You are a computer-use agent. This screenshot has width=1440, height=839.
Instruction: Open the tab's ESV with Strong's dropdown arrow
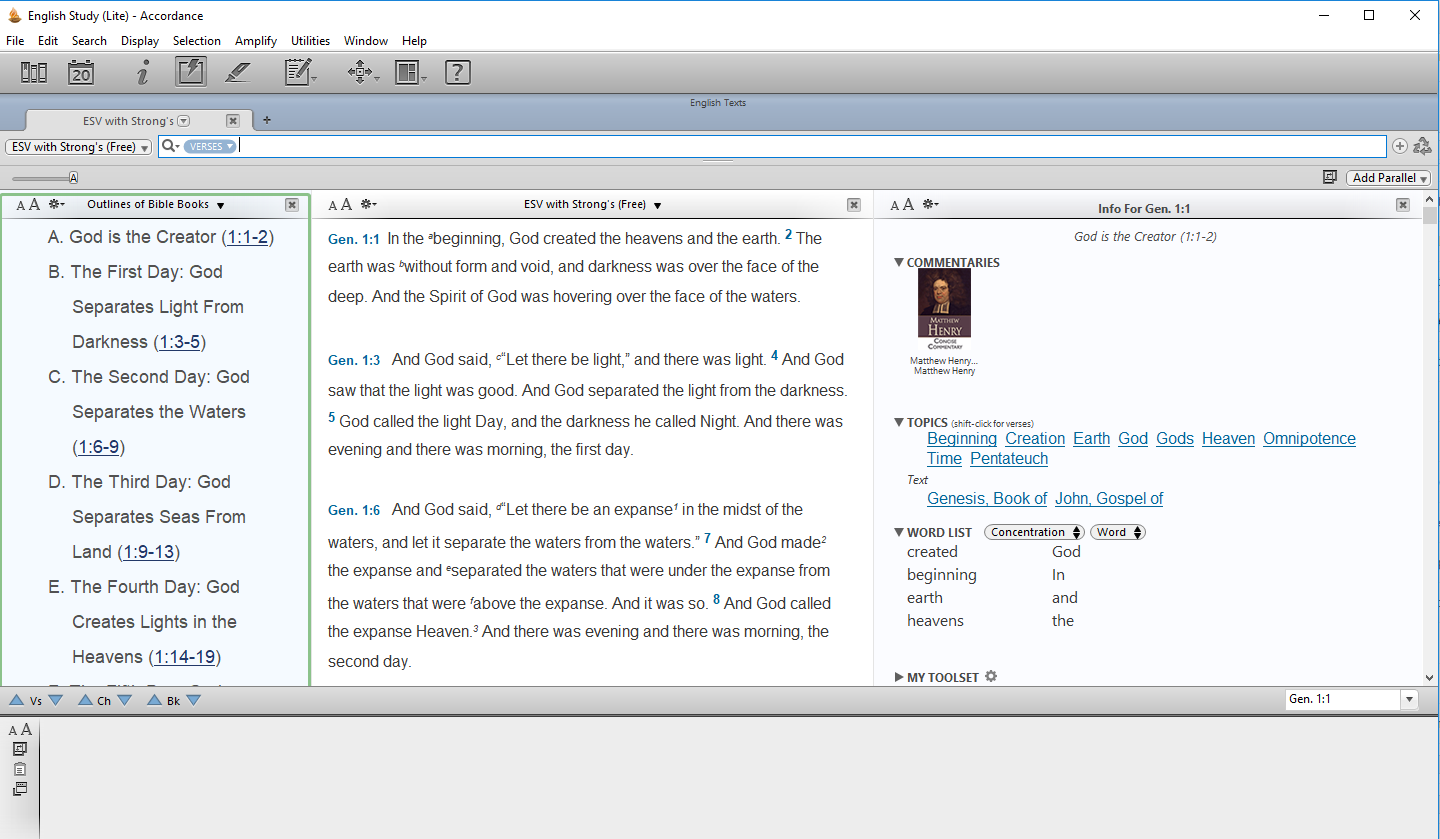(x=183, y=121)
